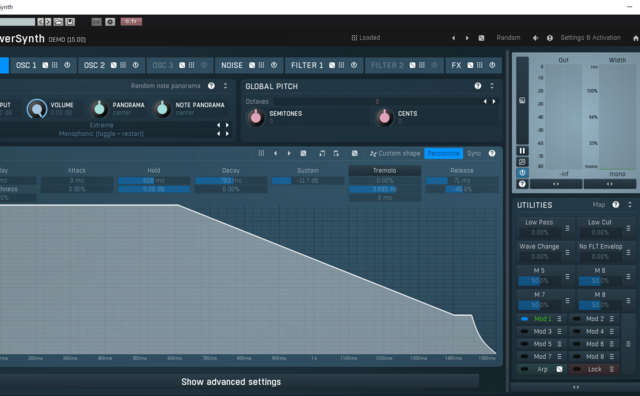The width and height of the screenshot is (640, 396).
Task: Toggle the Percussive envelope mode
Action: 444,154
